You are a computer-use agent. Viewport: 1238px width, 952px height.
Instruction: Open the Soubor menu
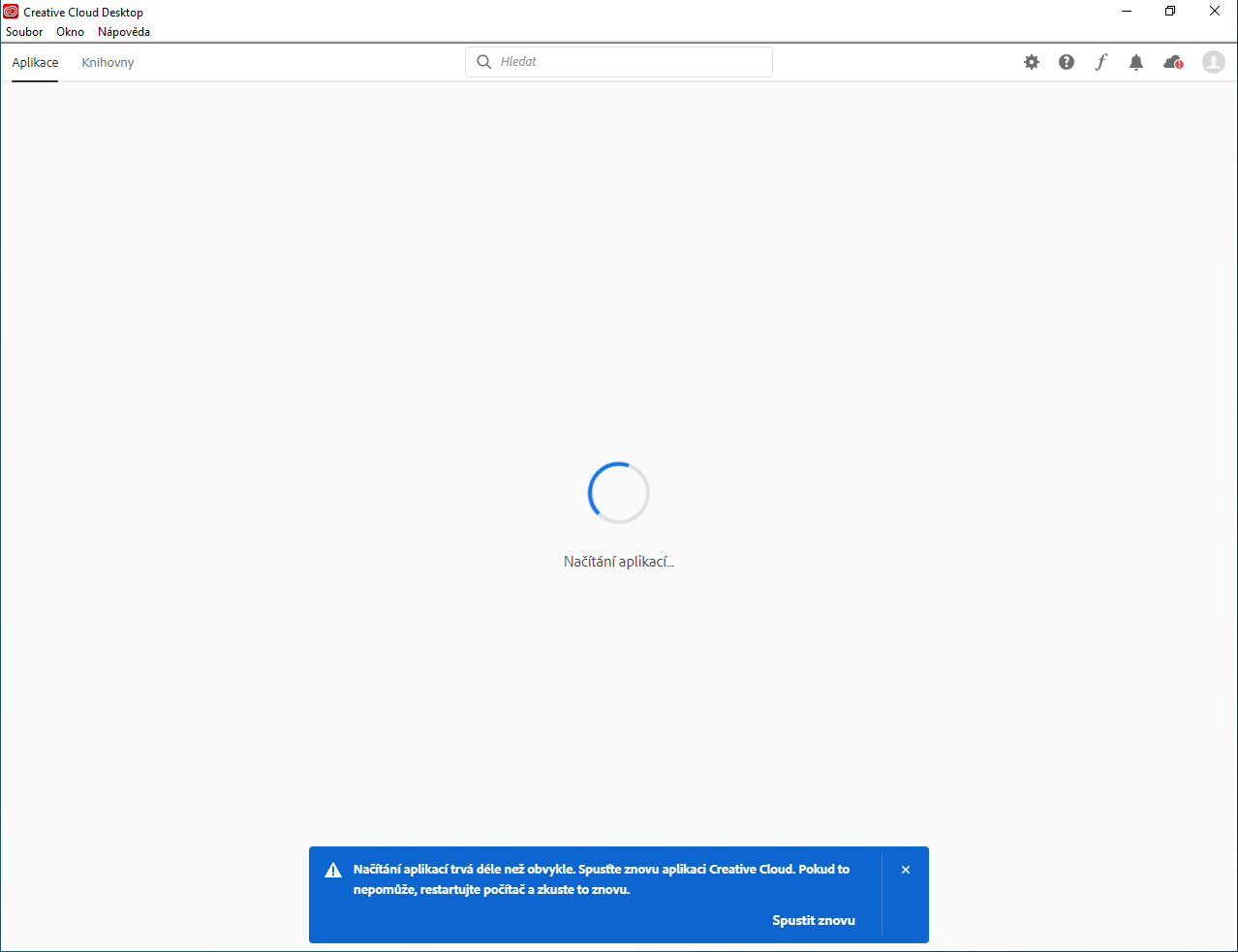point(24,32)
